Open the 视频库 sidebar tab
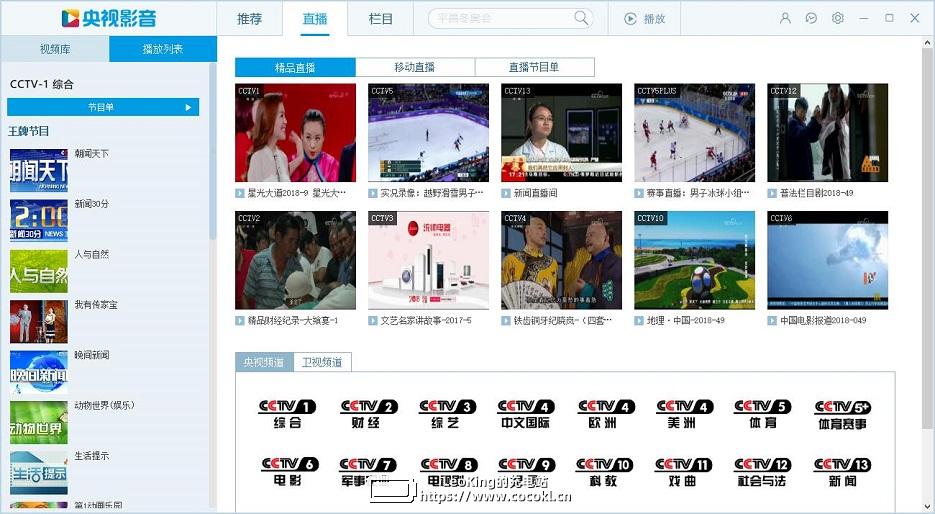Image resolution: width=935 pixels, height=514 pixels. [x=55, y=49]
